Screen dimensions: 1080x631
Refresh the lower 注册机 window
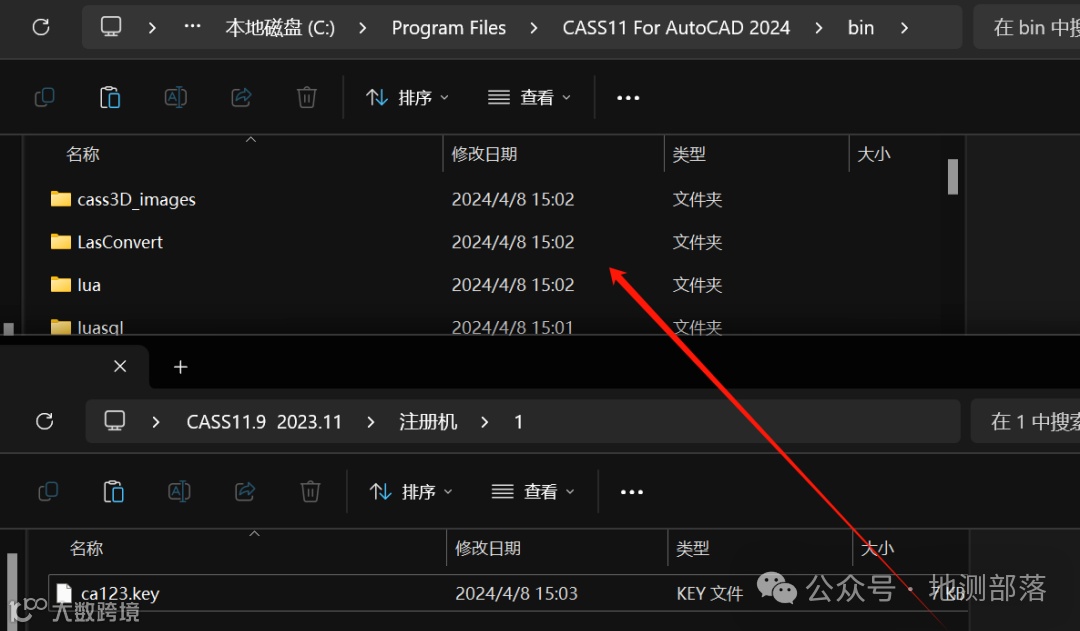point(45,421)
